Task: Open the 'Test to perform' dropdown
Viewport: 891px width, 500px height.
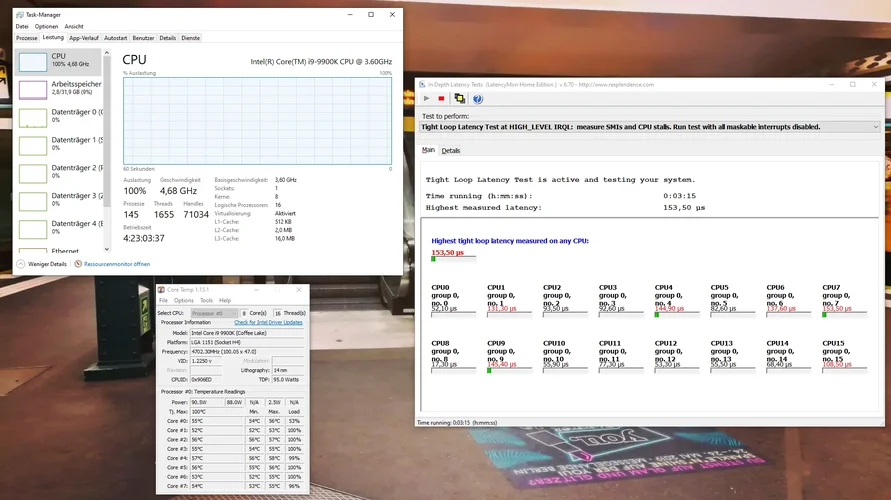Action: pos(875,127)
